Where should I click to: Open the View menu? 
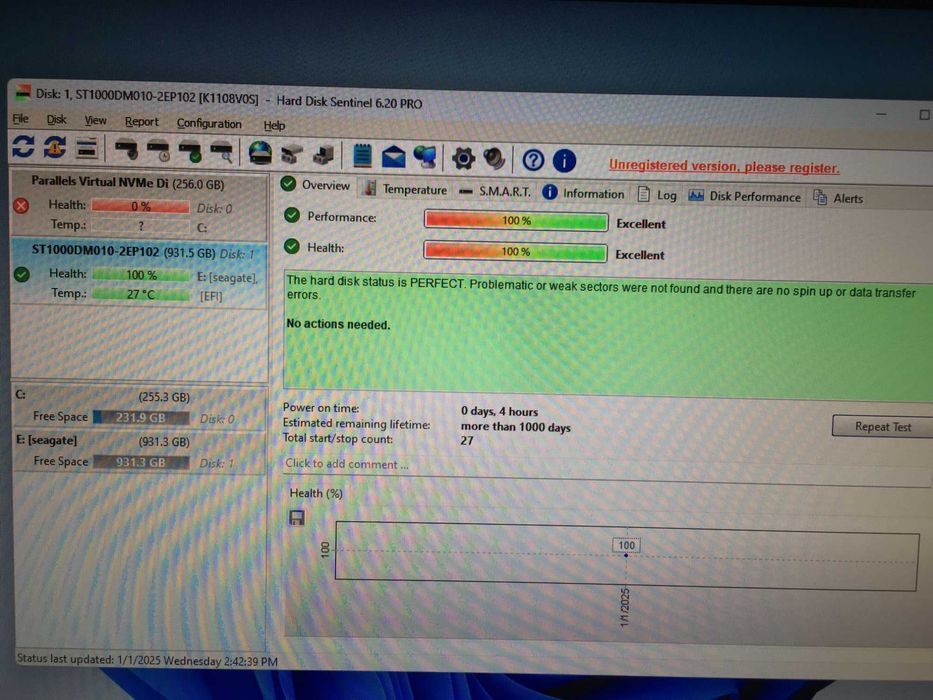pyautogui.click(x=95, y=121)
